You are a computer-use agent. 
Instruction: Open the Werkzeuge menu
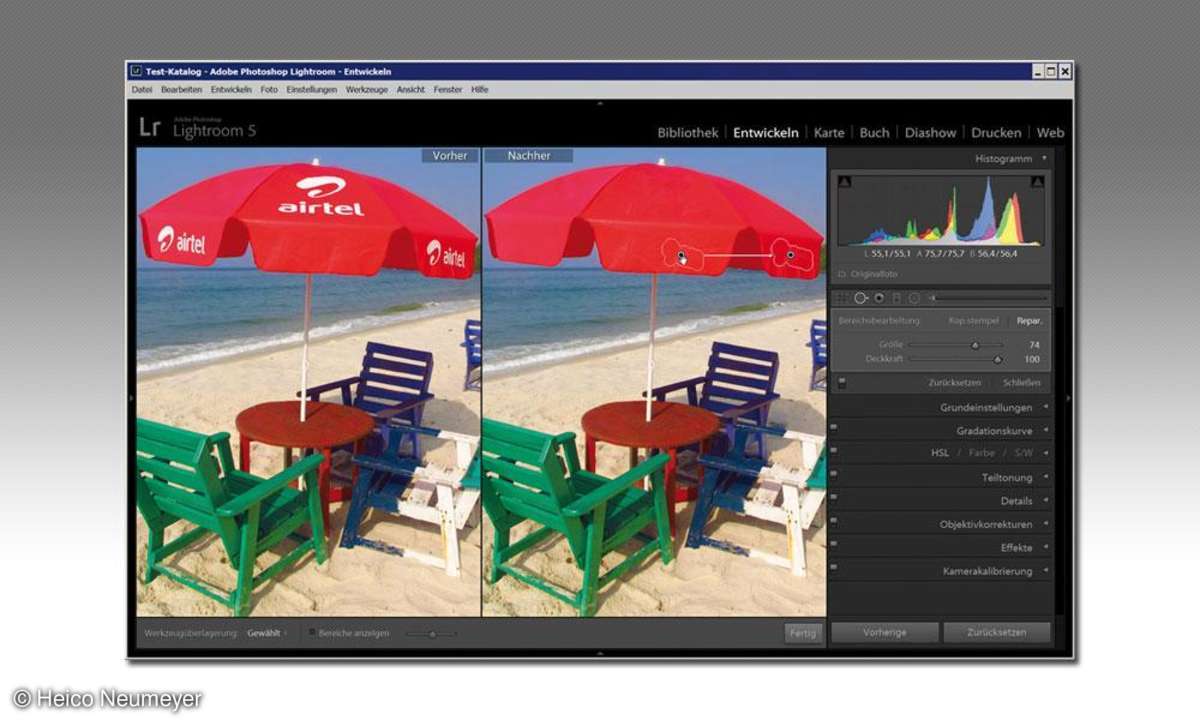coord(367,89)
